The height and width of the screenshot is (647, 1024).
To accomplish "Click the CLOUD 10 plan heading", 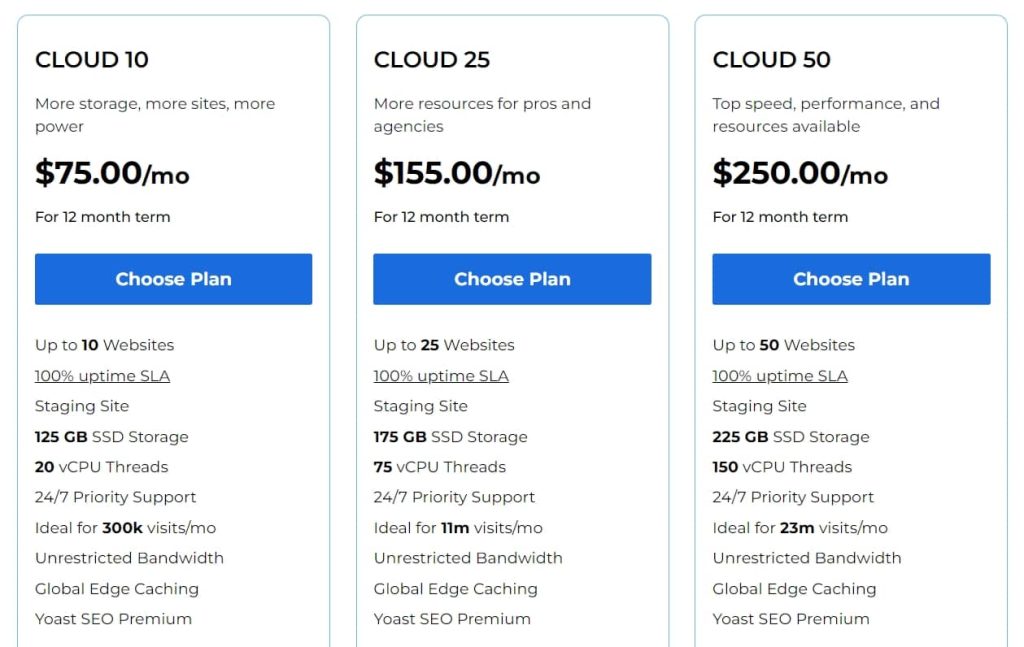I will coord(92,60).
